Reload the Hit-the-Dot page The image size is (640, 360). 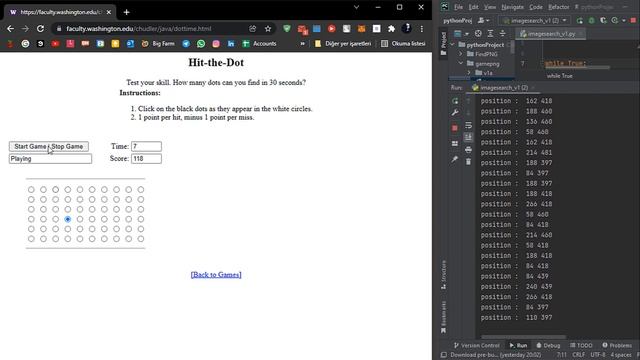[x=40, y=29]
